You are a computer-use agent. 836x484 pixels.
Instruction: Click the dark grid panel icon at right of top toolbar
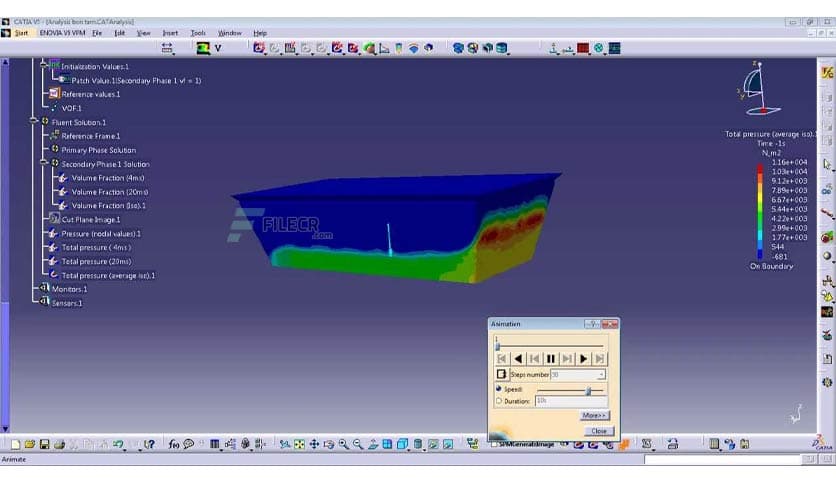615,48
